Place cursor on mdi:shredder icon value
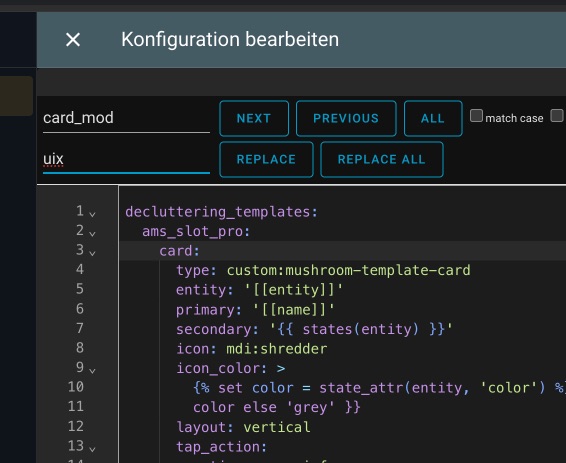The width and height of the screenshot is (566, 463). [x=277, y=349]
